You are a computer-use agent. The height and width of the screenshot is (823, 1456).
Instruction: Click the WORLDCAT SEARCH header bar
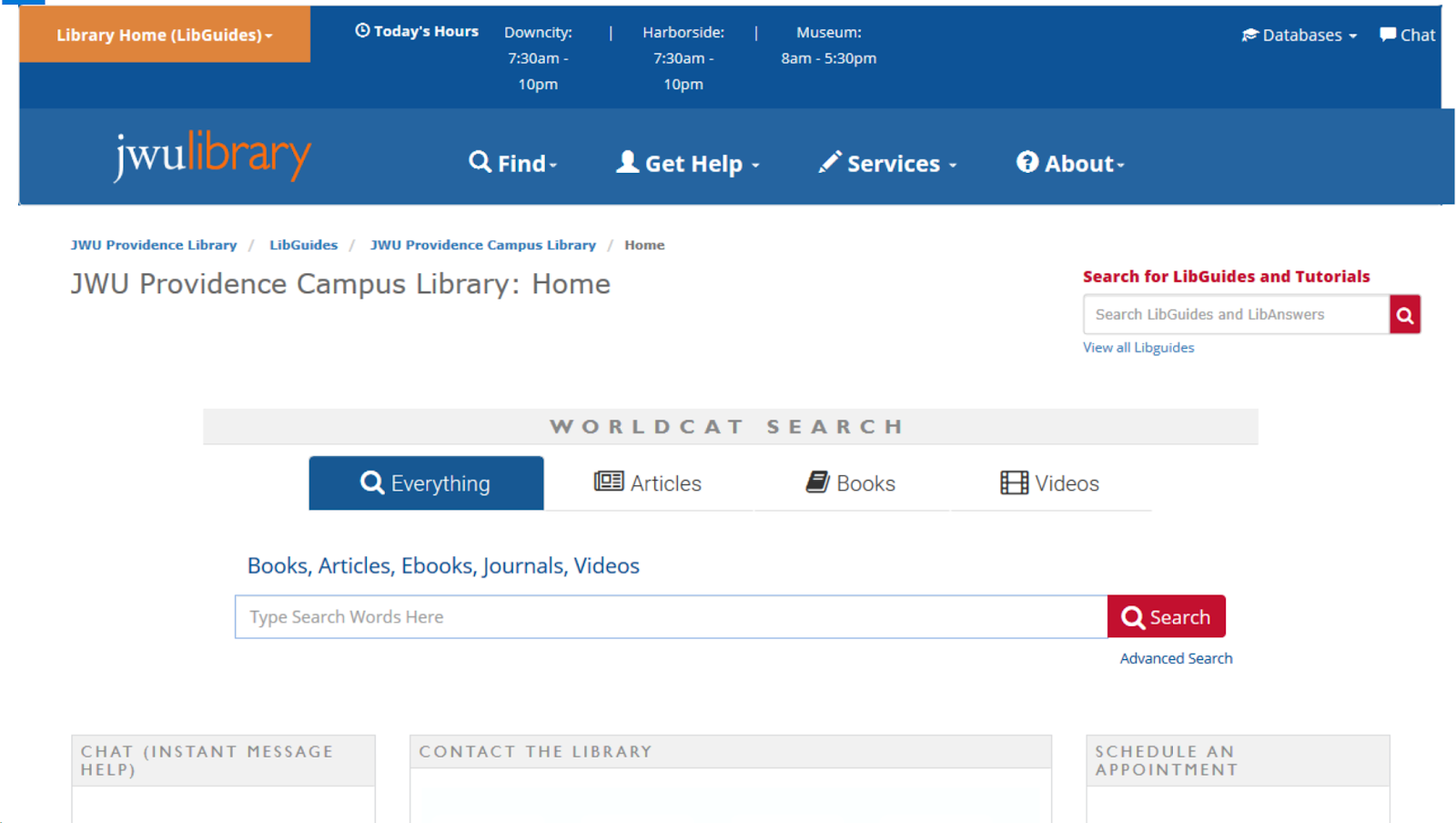pos(731,427)
